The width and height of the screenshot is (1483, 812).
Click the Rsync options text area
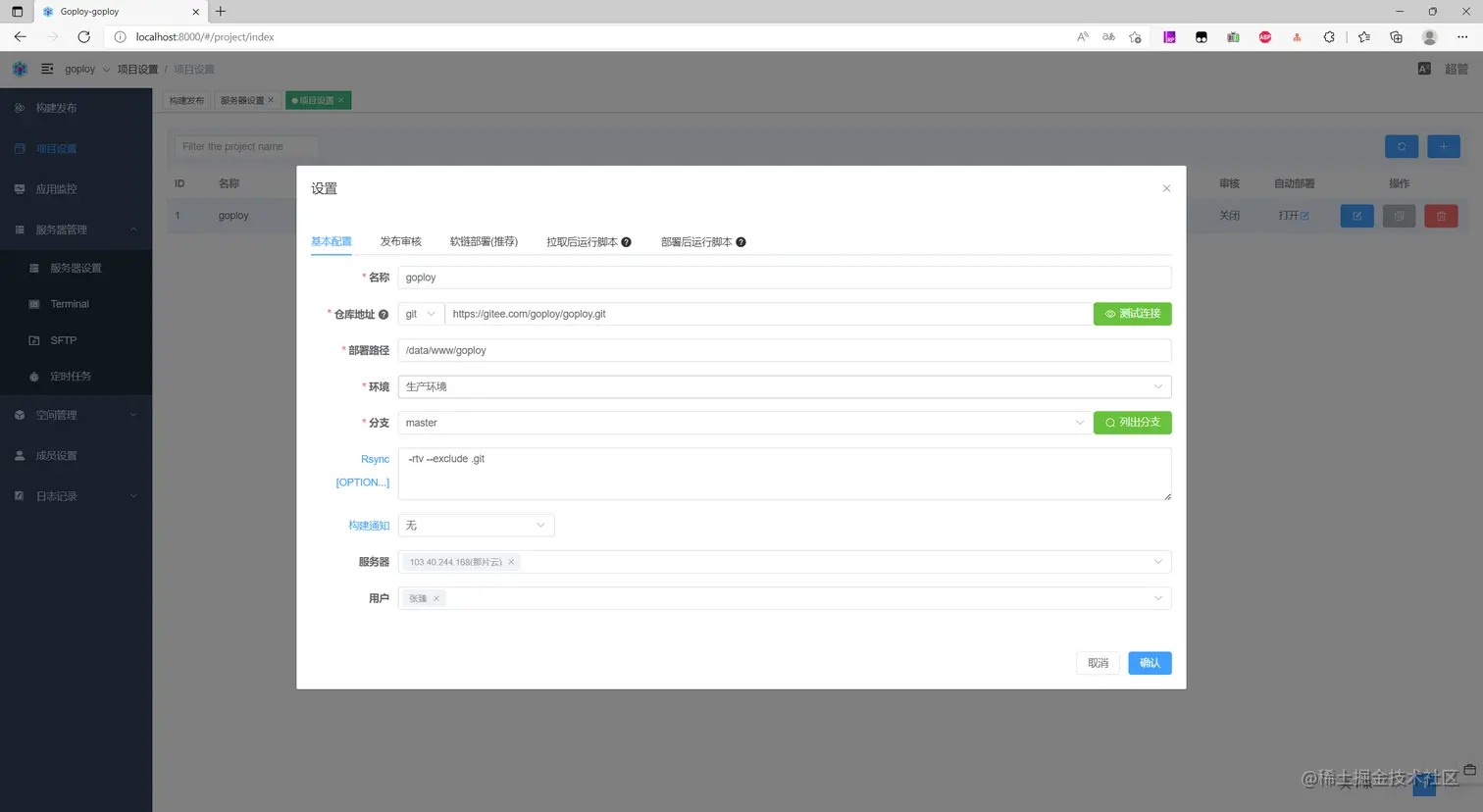pos(785,474)
